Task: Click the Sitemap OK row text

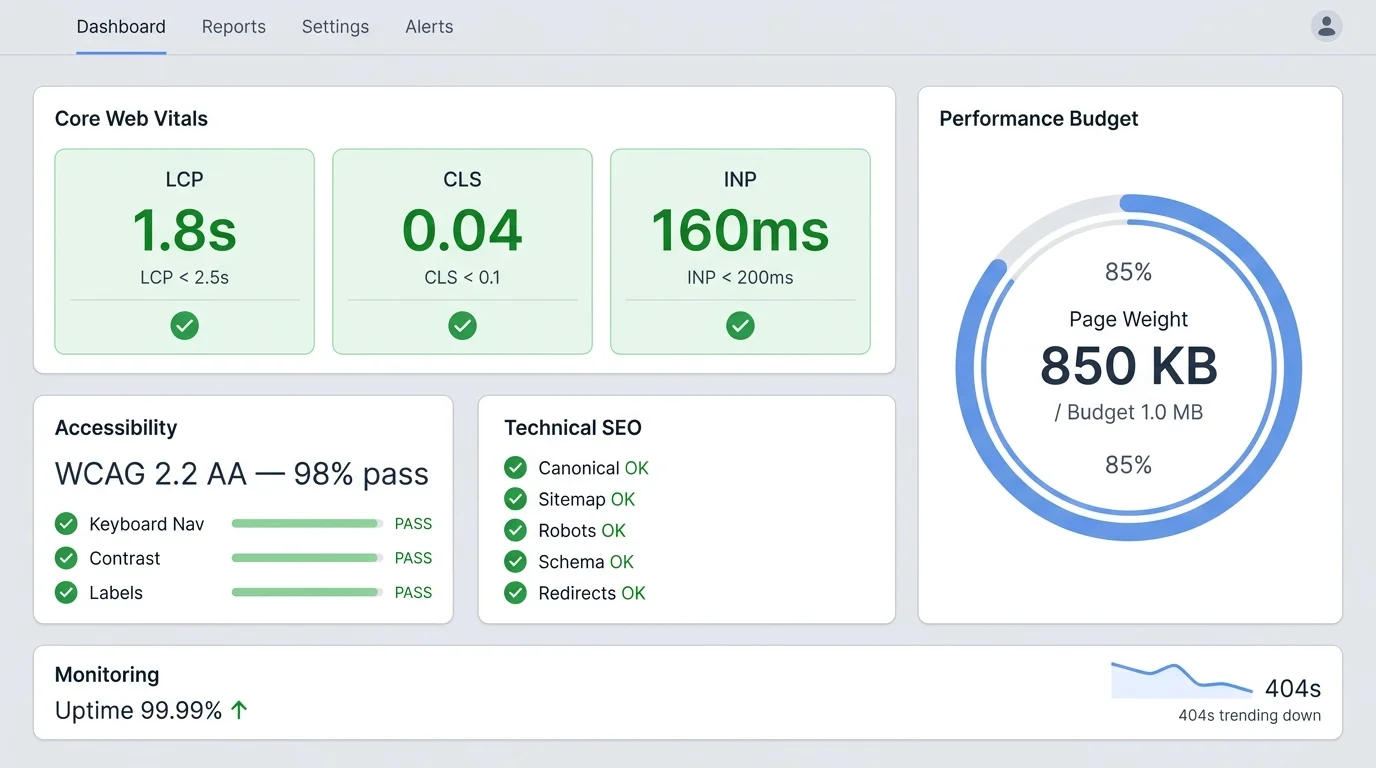Action: click(587, 499)
